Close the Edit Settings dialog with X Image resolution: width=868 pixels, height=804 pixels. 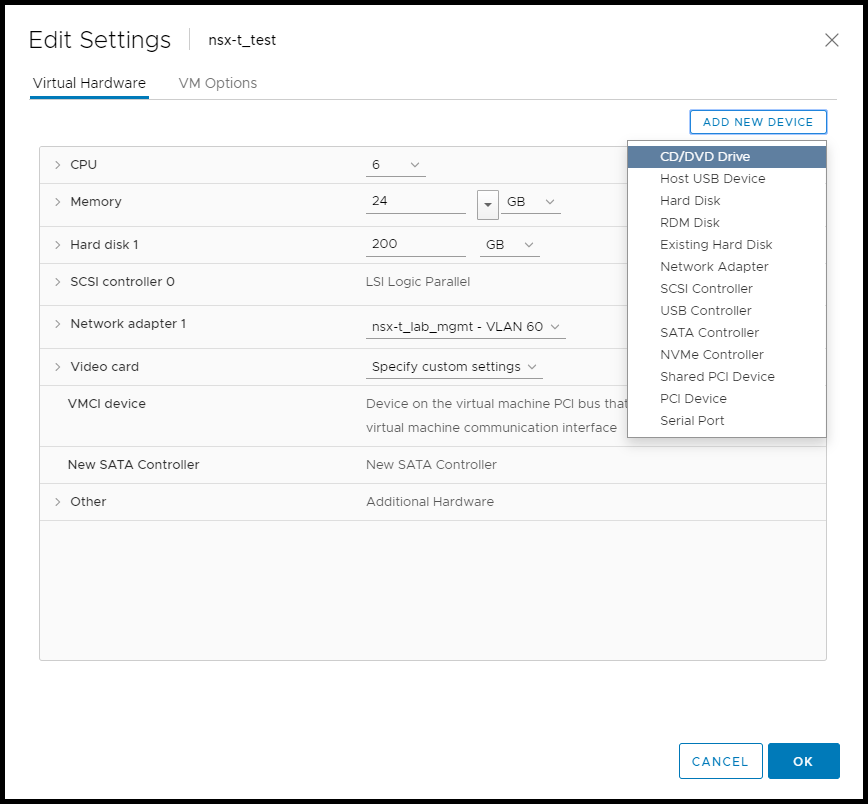831,40
